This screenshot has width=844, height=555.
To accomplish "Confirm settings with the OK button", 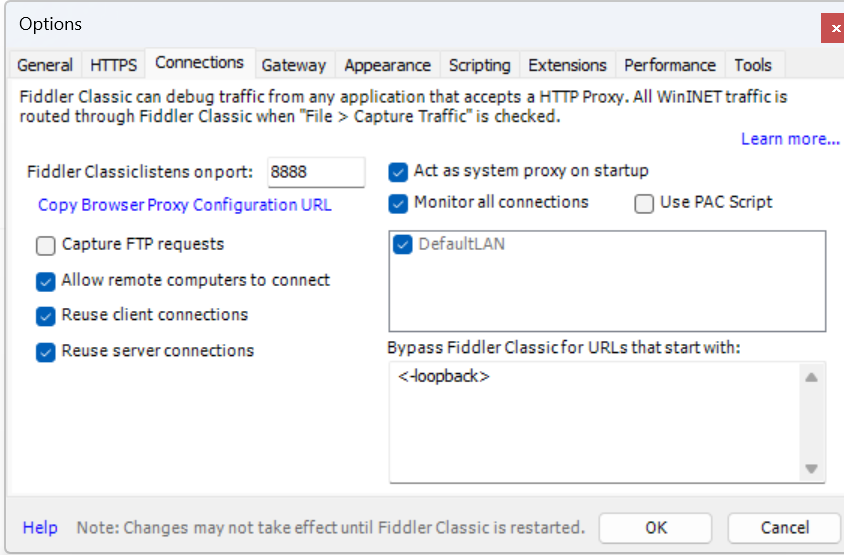I will tap(656, 528).
